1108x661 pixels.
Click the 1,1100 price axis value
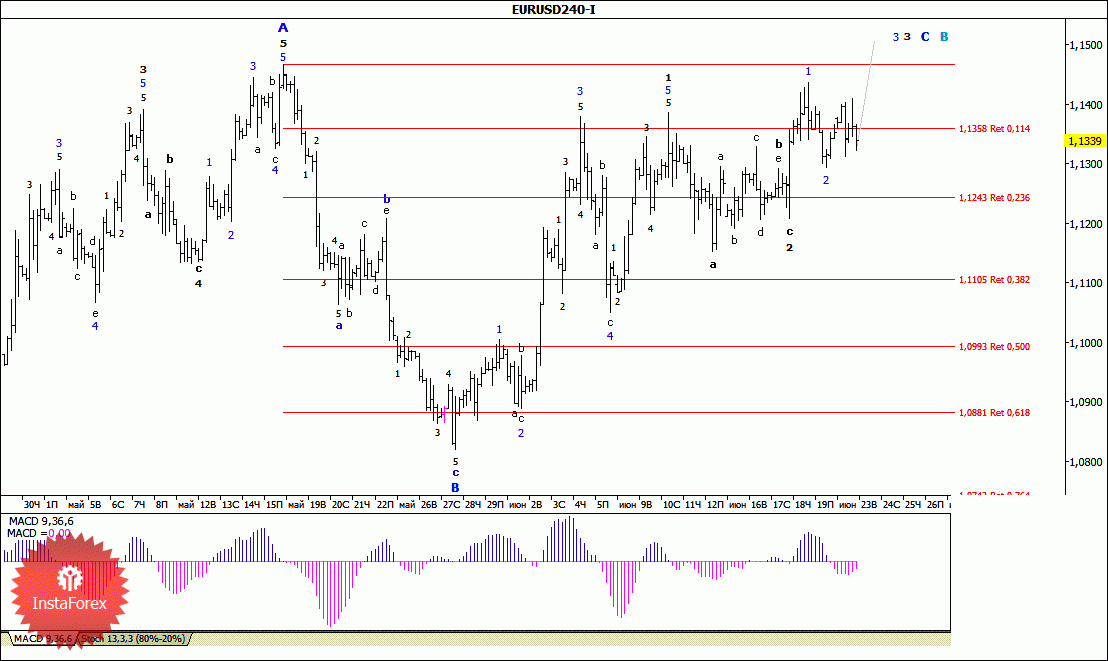coord(1085,283)
